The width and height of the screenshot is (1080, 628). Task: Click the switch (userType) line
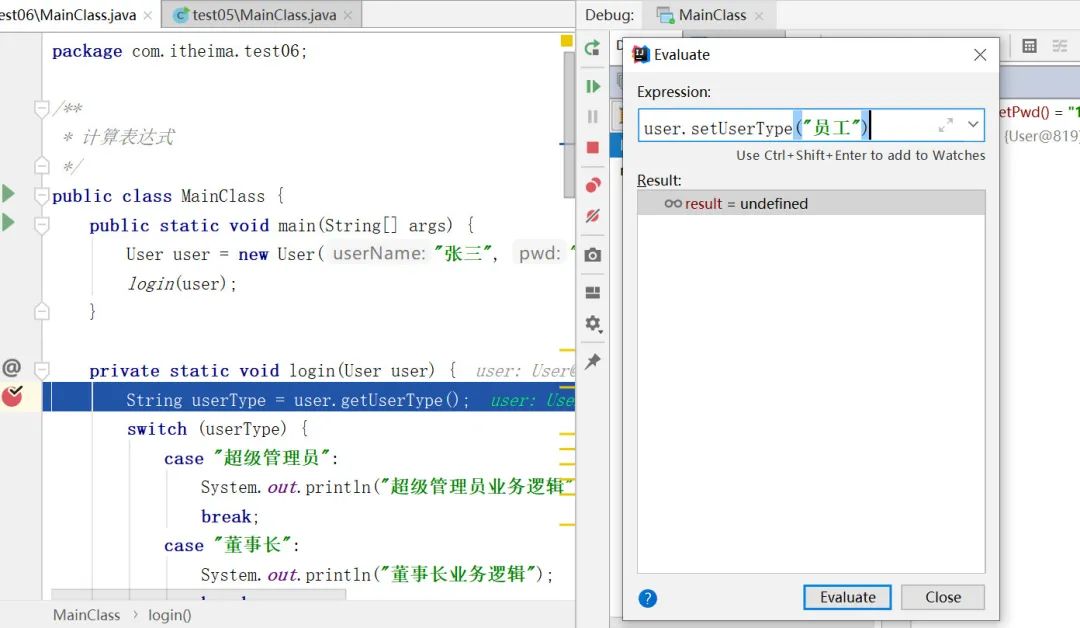[x=218, y=429]
